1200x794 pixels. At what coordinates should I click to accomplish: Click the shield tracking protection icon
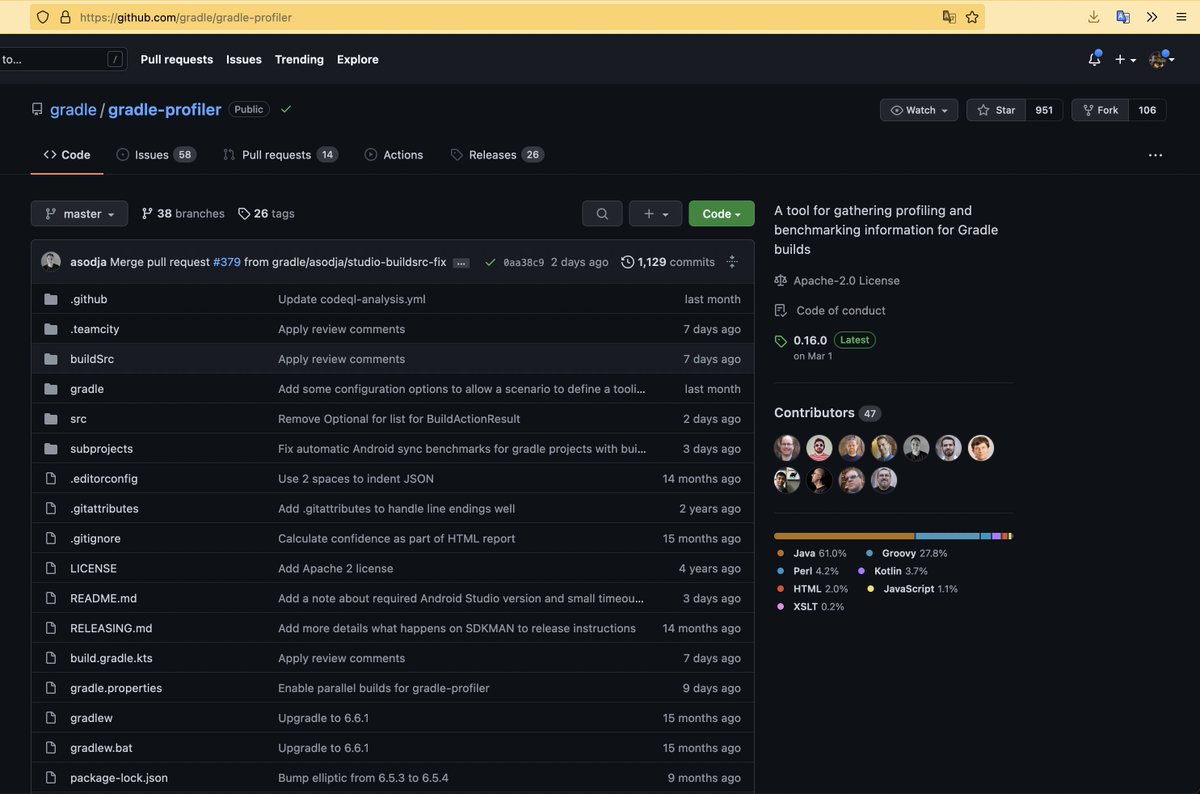coord(41,17)
